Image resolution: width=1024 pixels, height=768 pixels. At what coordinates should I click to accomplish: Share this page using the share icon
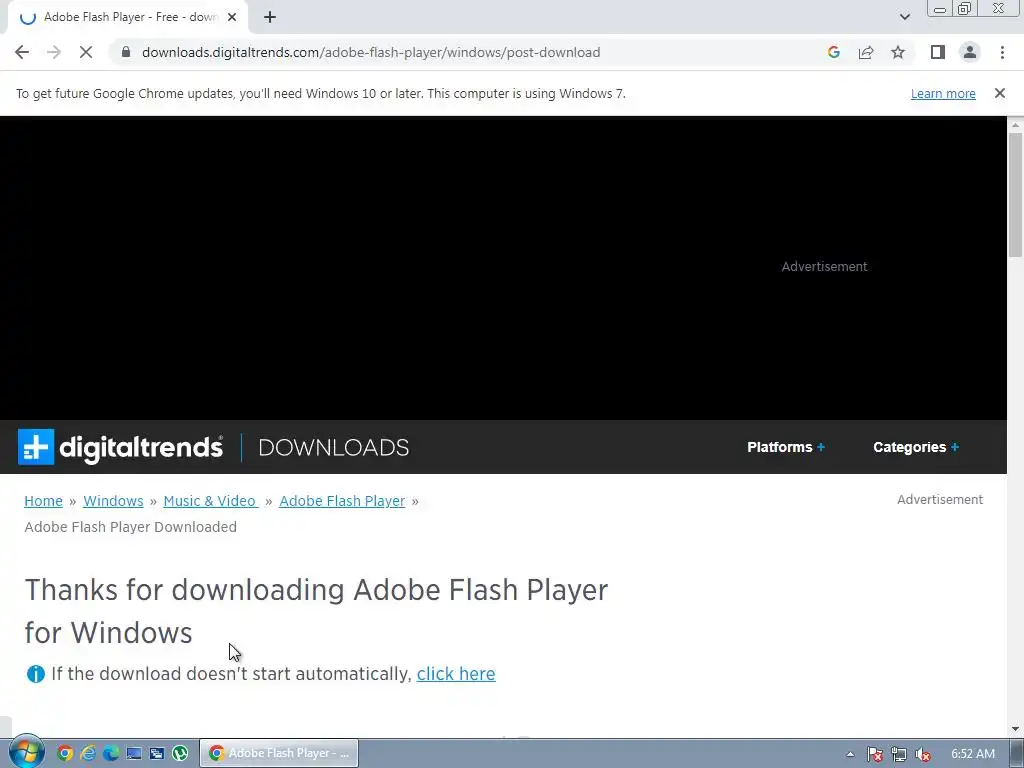pyautogui.click(x=866, y=52)
